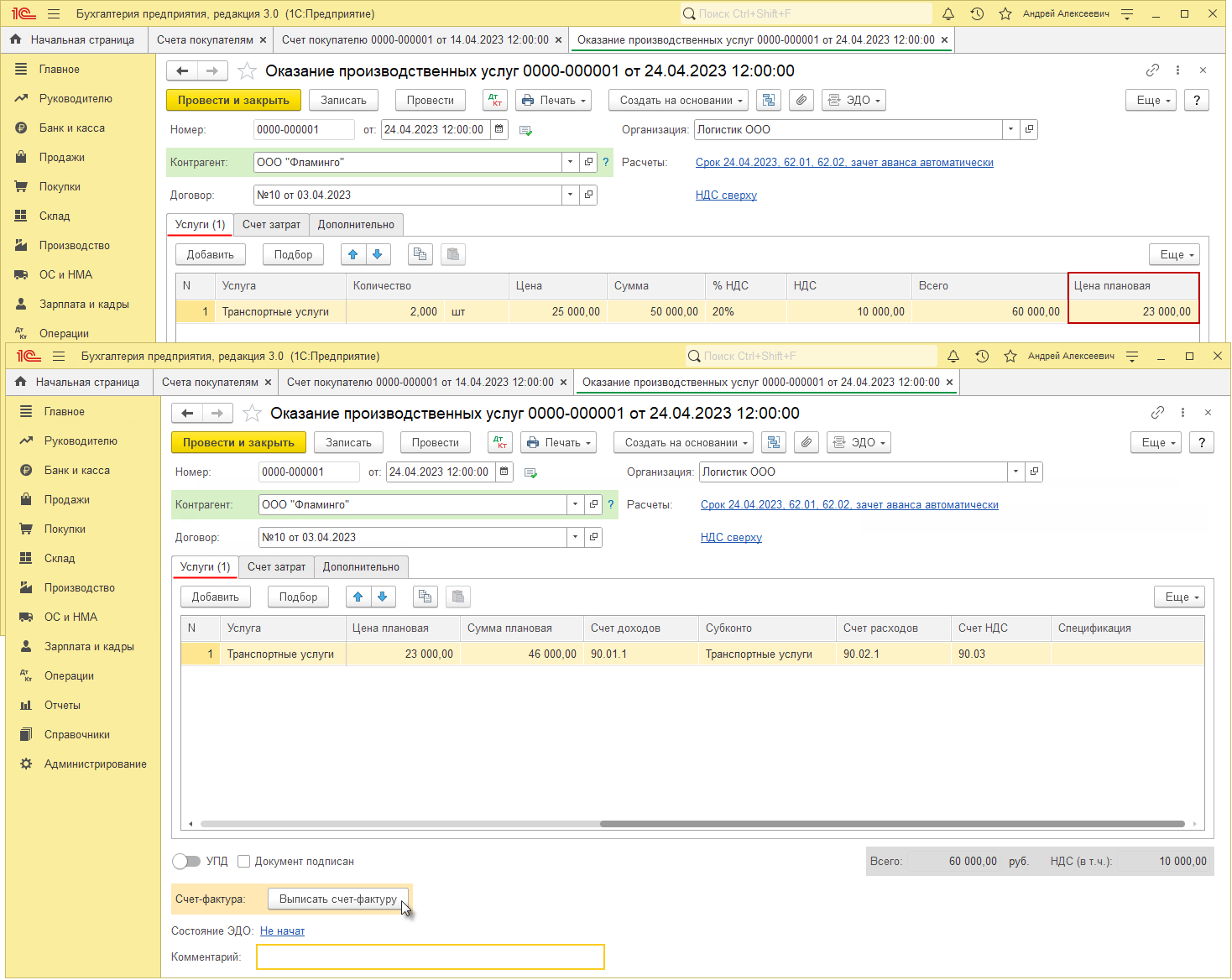Click into the Комментарий field
This screenshot has width=1232, height=980.
(x=431, y=957)
